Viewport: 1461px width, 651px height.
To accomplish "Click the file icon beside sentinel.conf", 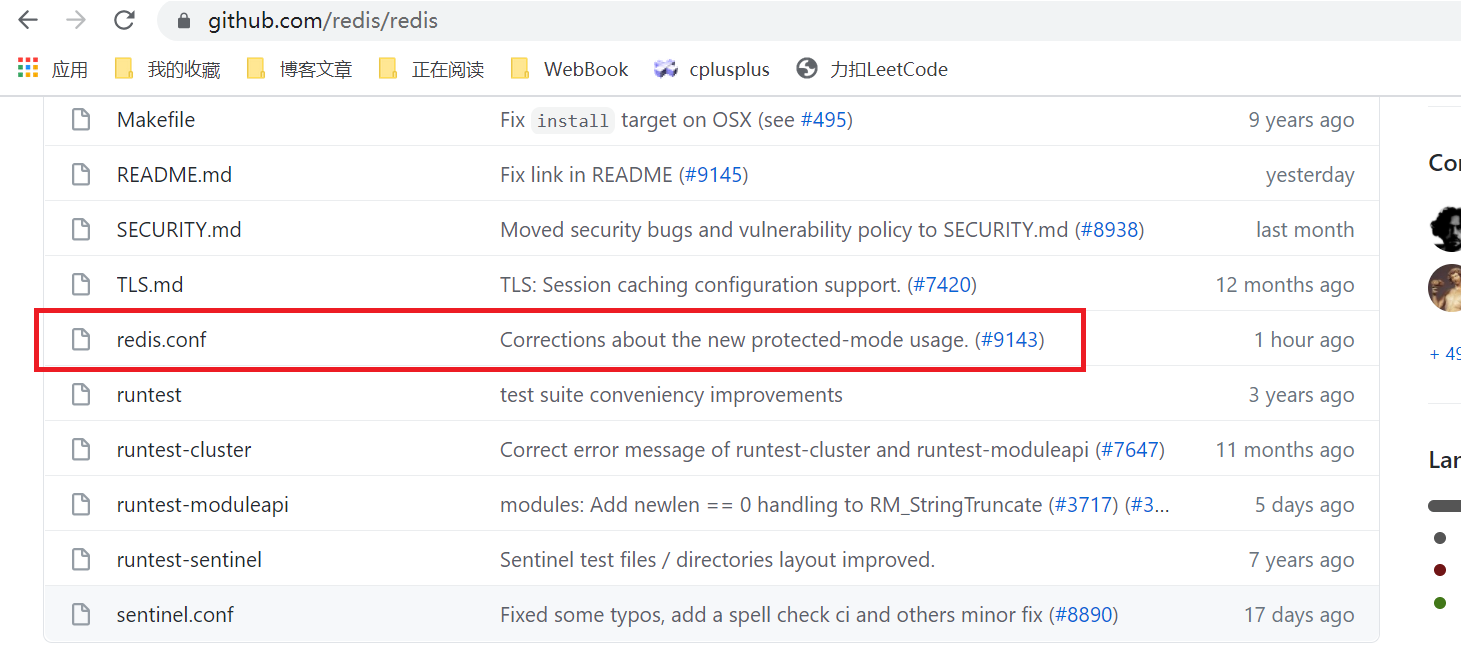I will [x=81, y=615].
